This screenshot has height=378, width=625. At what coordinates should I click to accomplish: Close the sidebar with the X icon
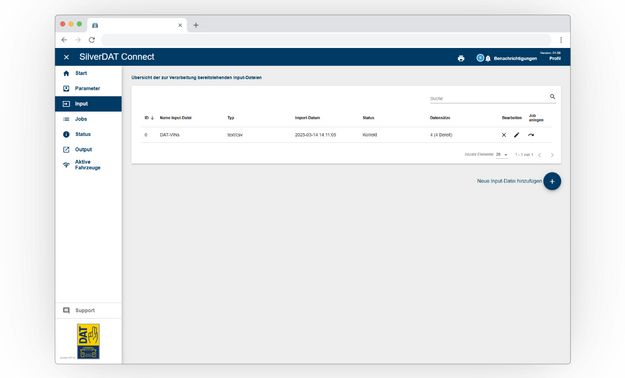(66, 57)
